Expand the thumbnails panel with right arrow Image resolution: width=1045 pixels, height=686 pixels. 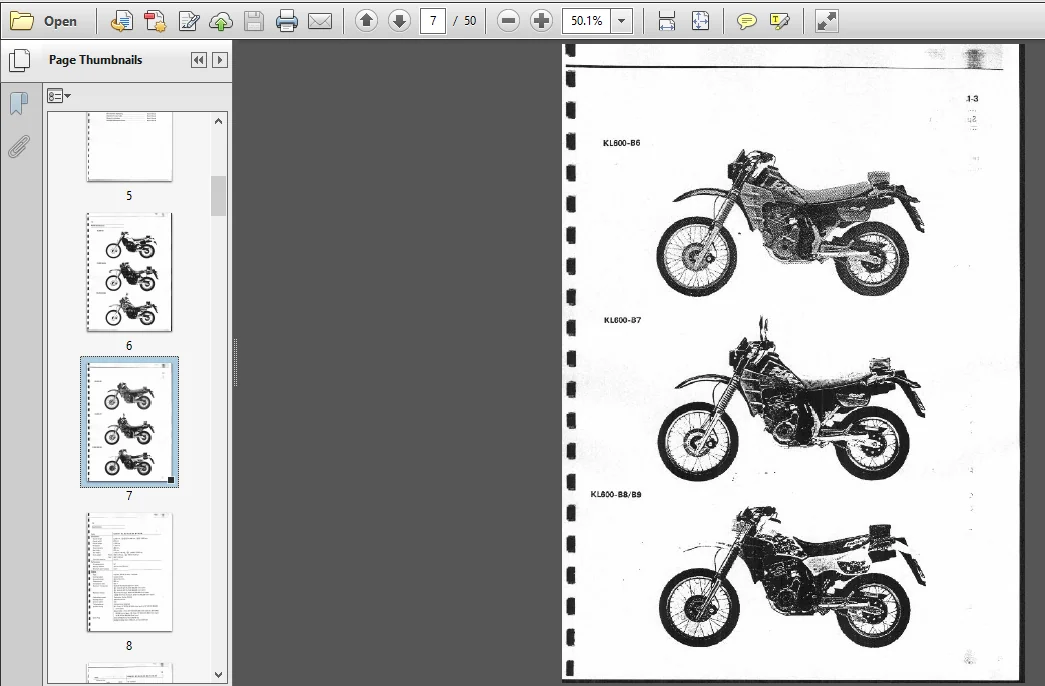219,60
